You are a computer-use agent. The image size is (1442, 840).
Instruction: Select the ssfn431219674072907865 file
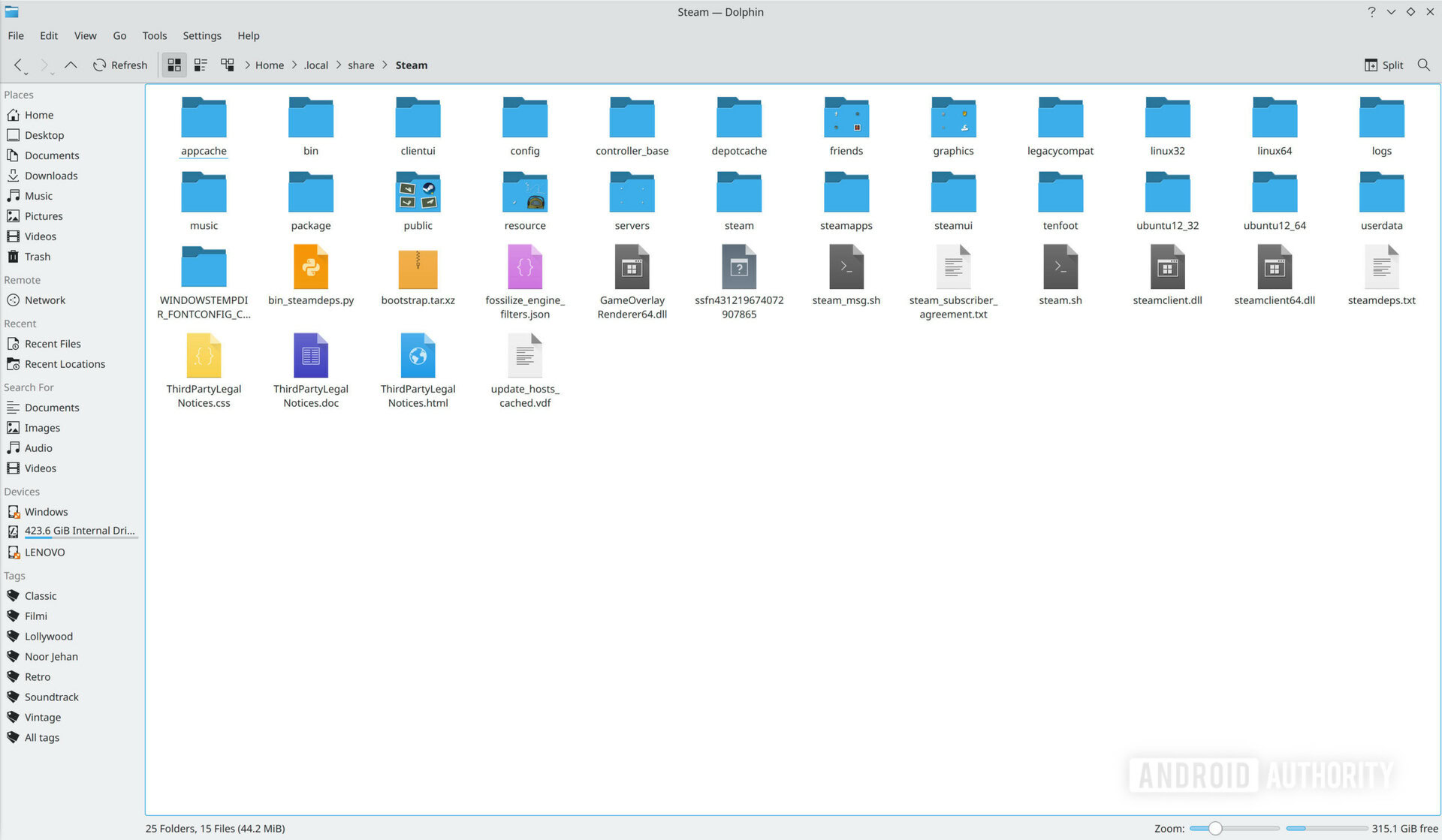(x=739, y=282)
